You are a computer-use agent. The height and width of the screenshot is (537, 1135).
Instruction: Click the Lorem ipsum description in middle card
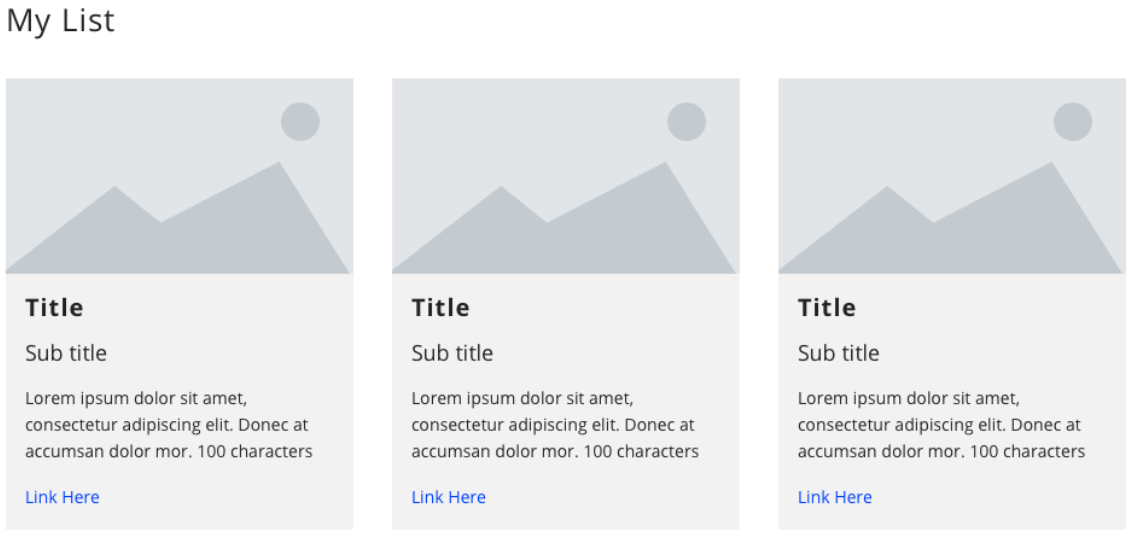[x=554, y=425]
